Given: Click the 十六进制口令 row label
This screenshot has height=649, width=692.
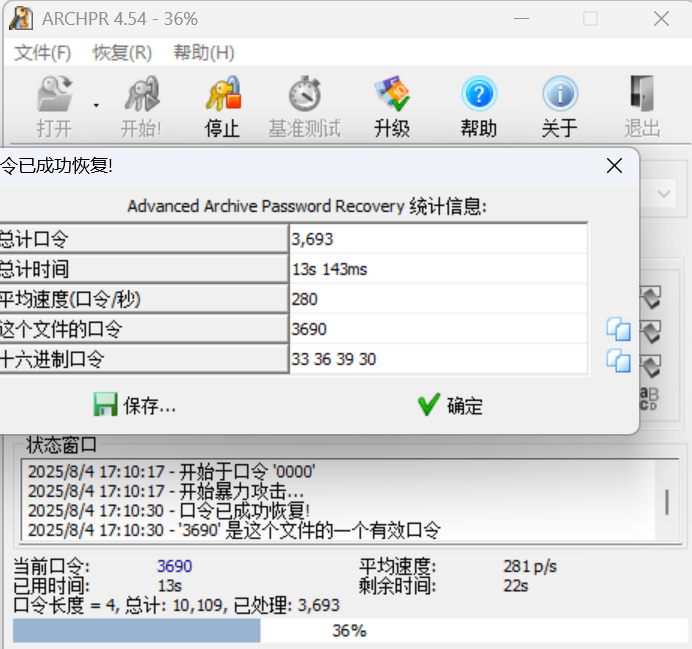Looking at the screenshot, I should pos(144,359).
